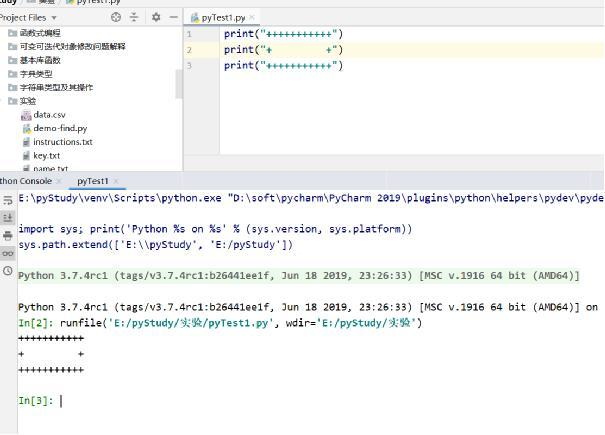Viewport: 605px width, 435px height.
Task: Click the 'import sys; print' console line
Action: coord(215,229)
